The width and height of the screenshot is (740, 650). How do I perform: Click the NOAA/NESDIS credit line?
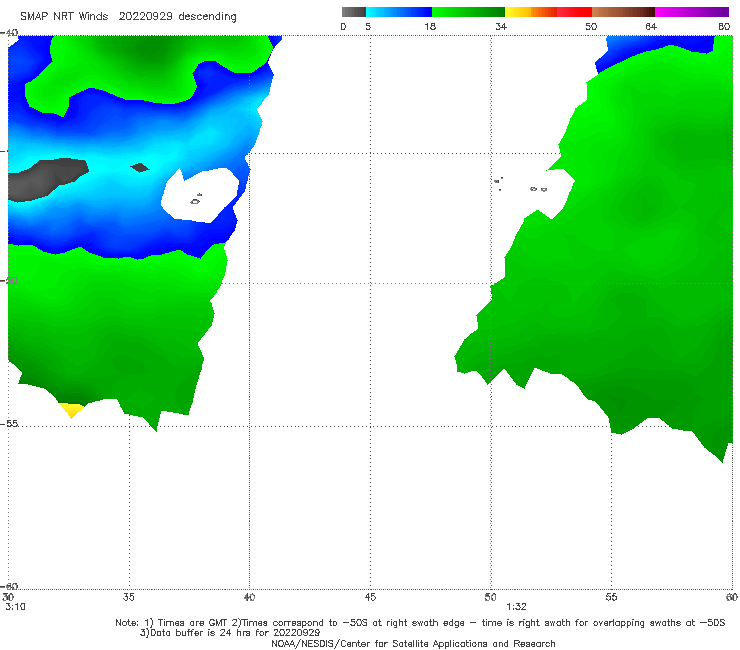(x=413, y=643)
